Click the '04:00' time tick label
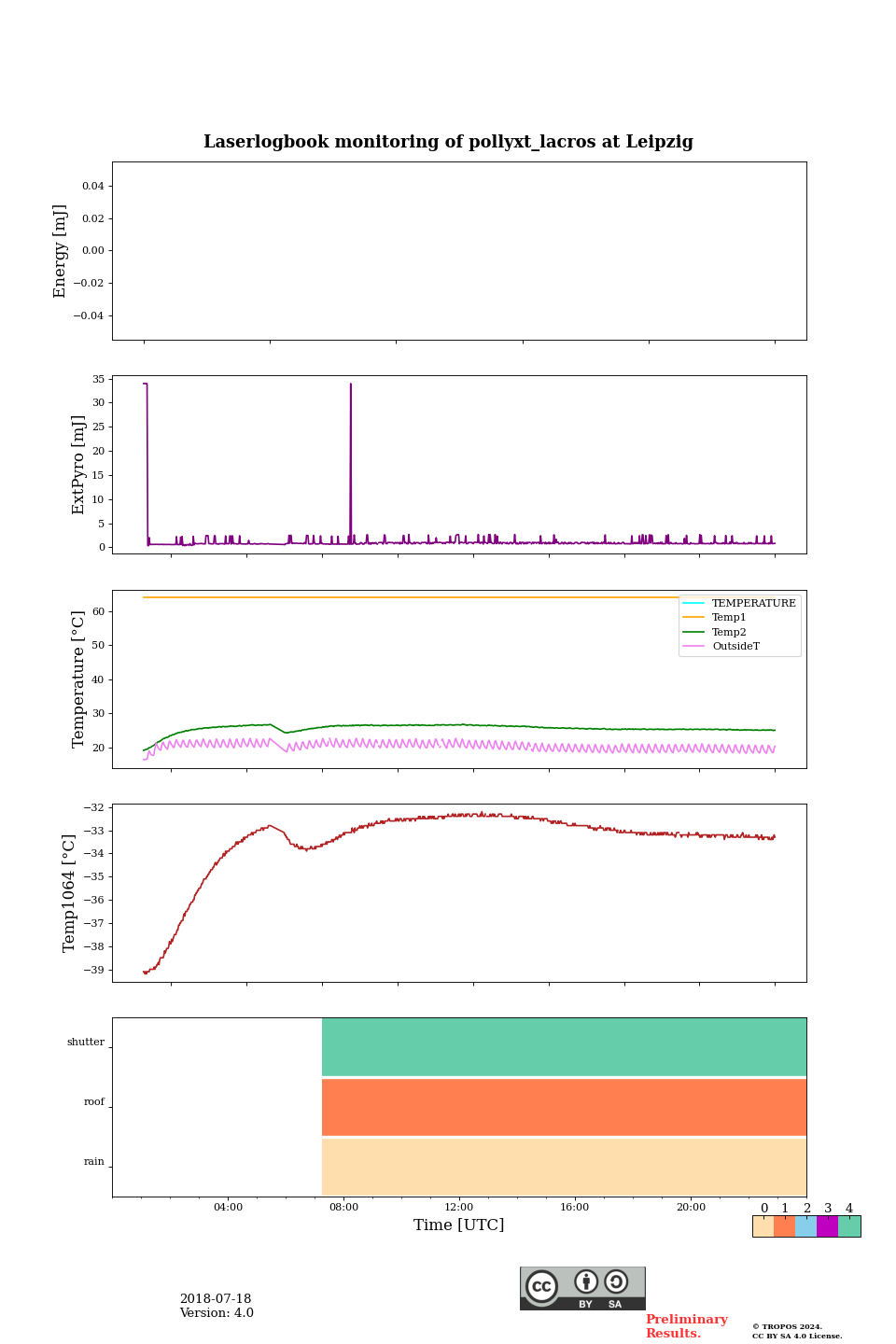896x1344 pixels. (228, 1207)
